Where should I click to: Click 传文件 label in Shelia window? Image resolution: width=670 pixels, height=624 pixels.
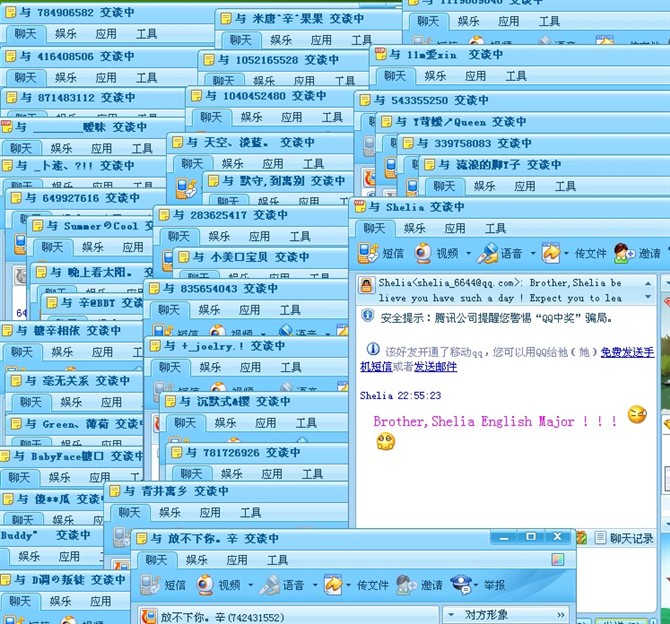pos(591,253)
